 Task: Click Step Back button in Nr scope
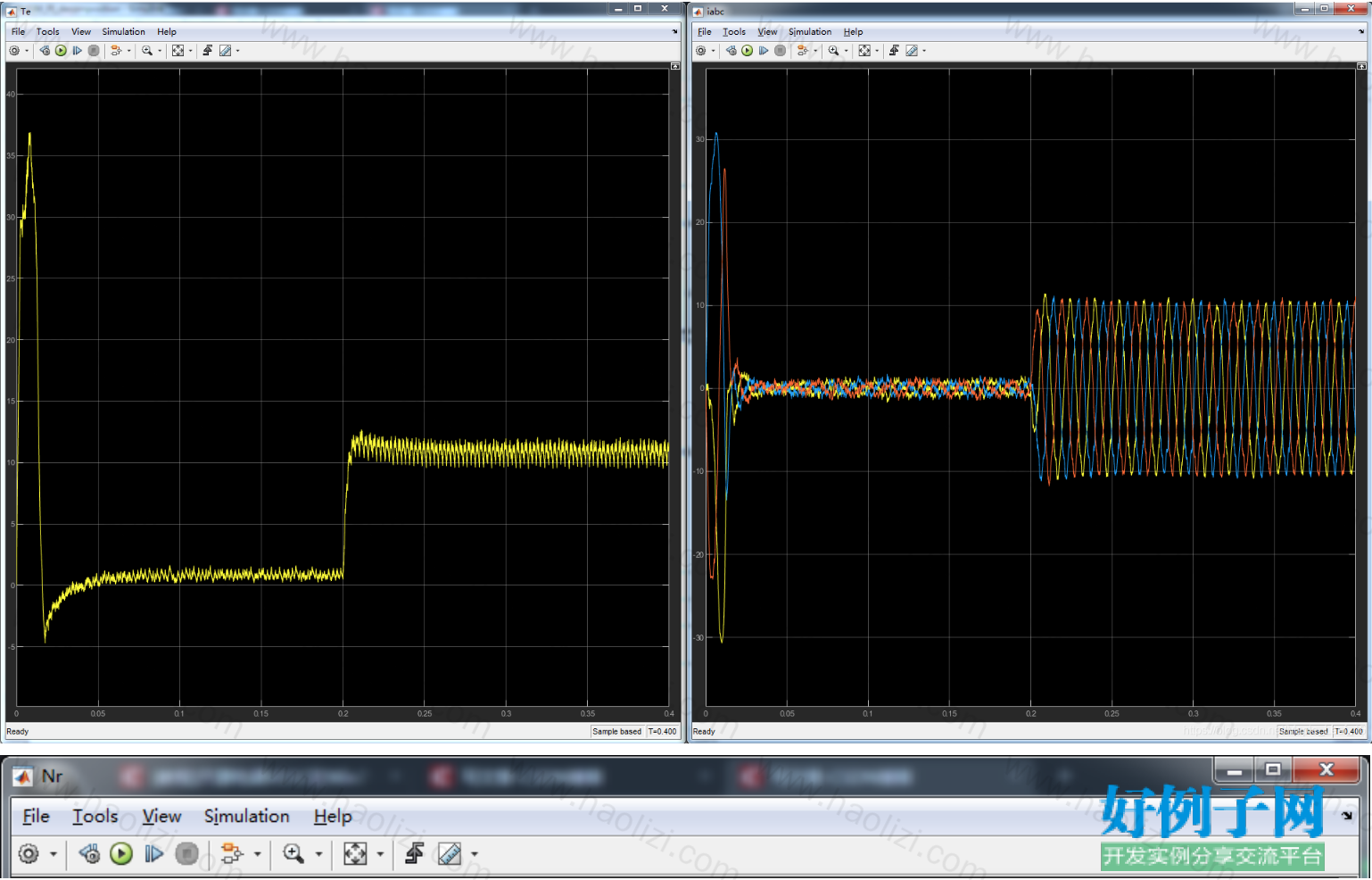pyautogui.click(x=89, y=854)
